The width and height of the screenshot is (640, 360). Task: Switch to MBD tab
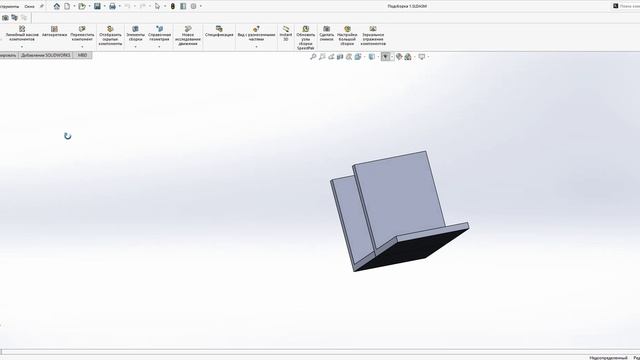[82, 55]
